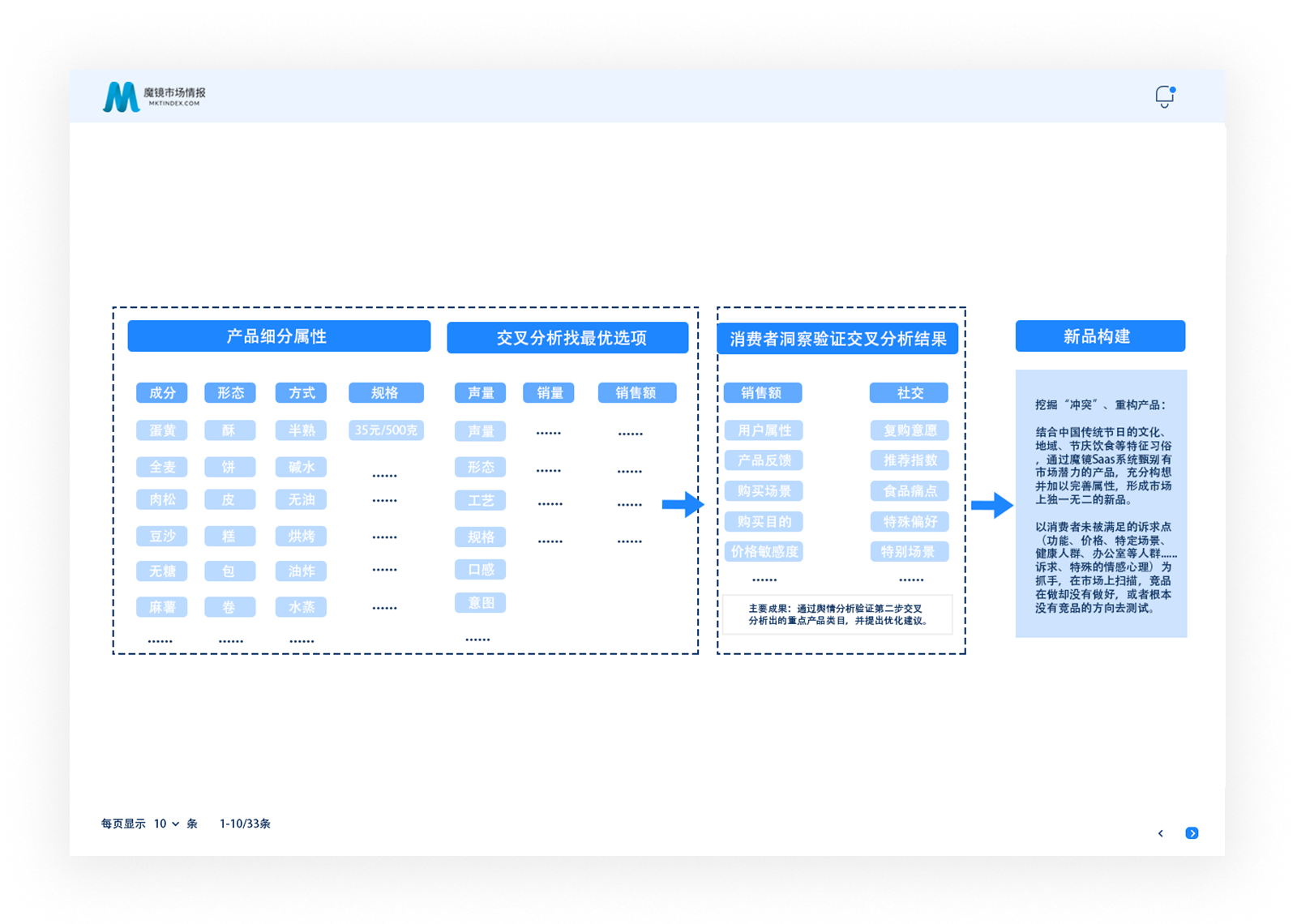Viewport: 1297px width, 924px height.
Task: Click the notification bell icon
Action: [x=1164, y=96]
